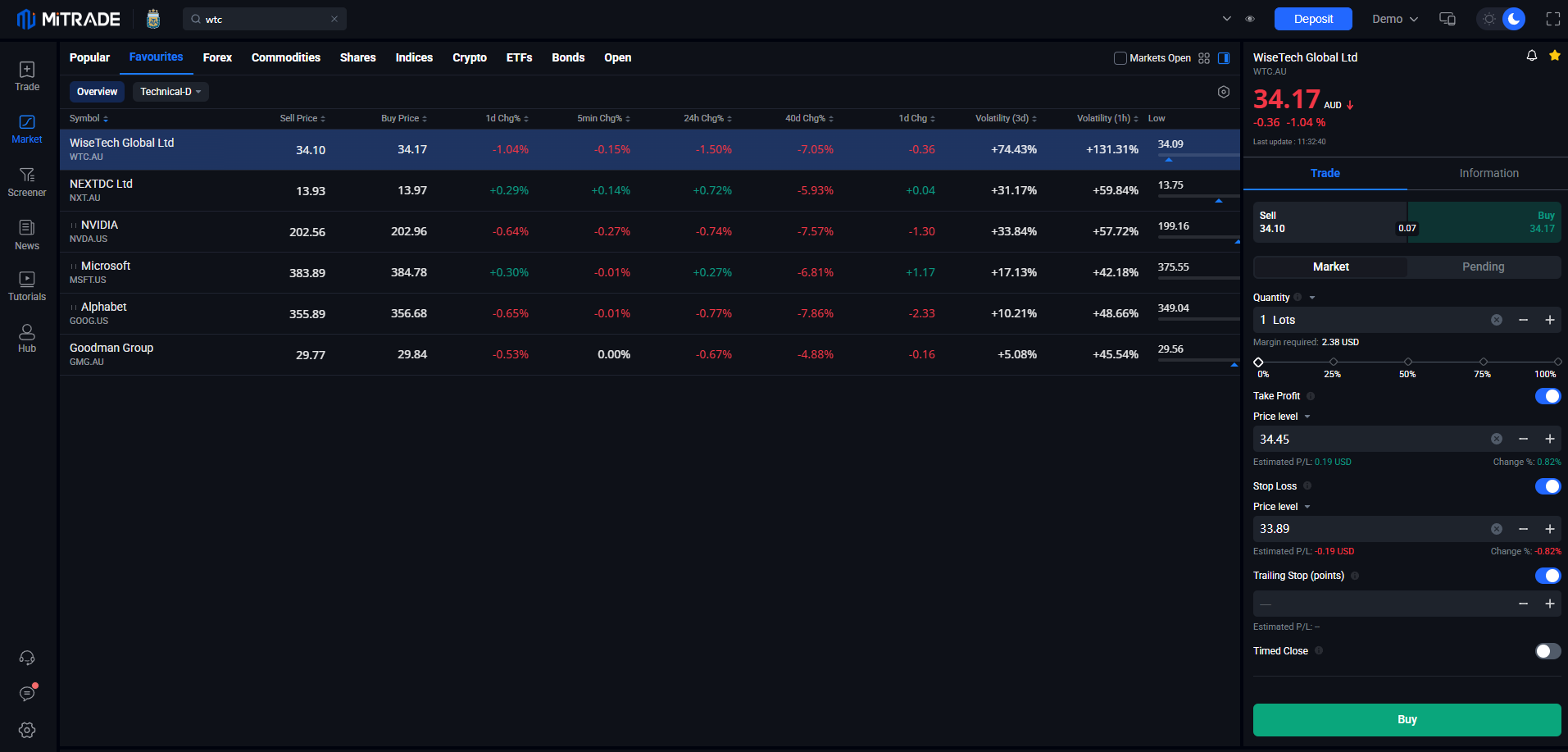Viewport: 1568px width, 752px height.
Task: Switch to the Crypto tab
Action: pos(470,57)
